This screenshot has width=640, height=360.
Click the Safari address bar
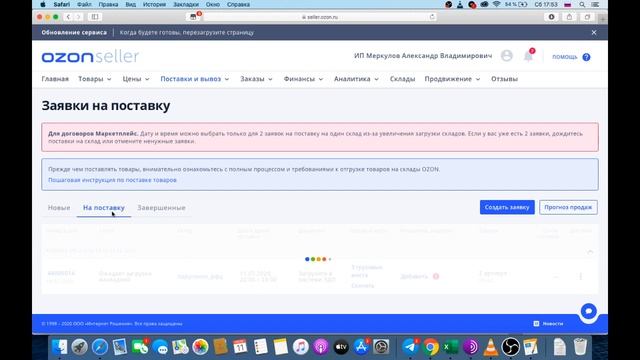click(x=320, y=17)
